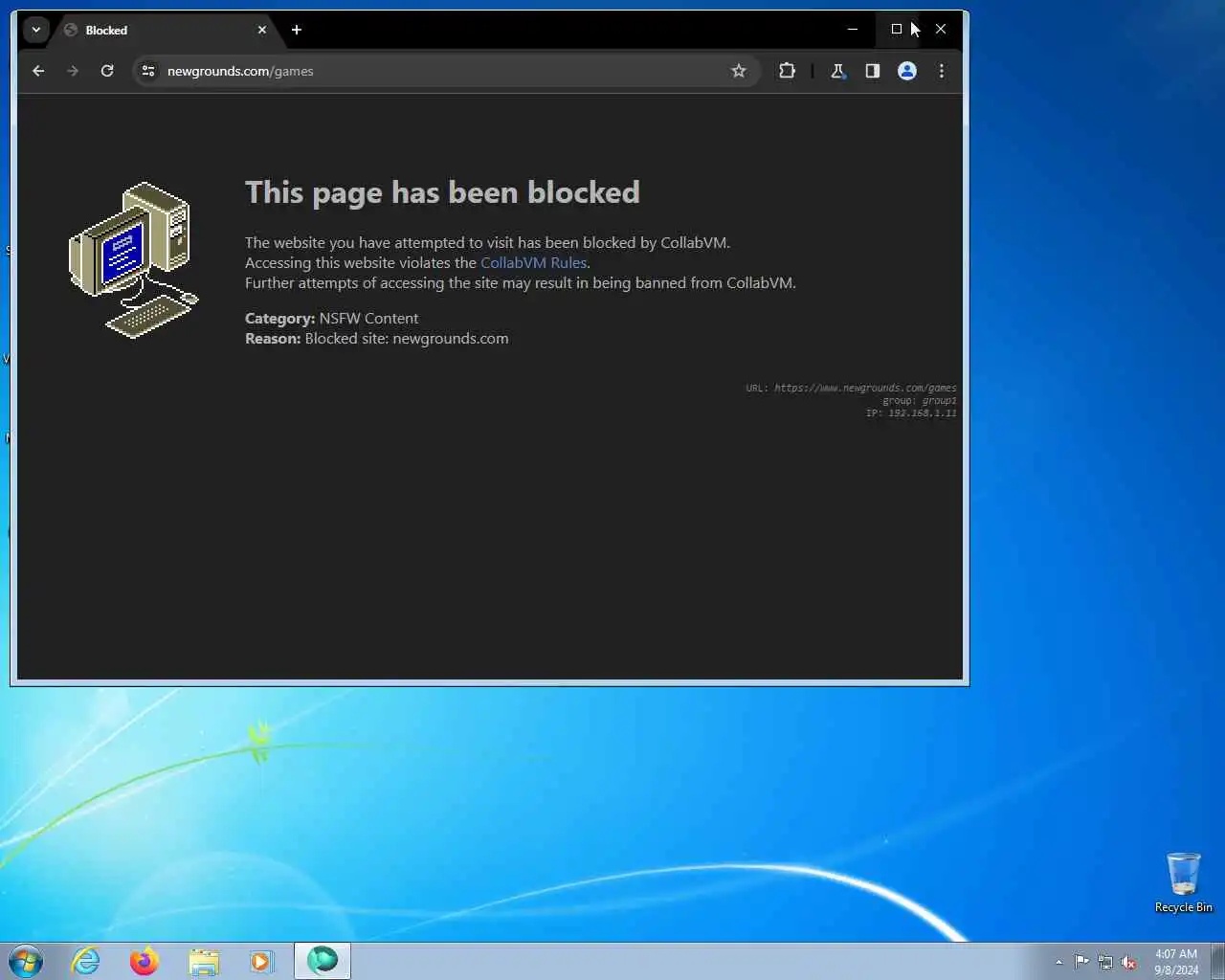The width and height of the screenshot is (1225, 980).
Task: Click the IP: 192.168.1.11 text
Action: (x=911, y=412)
